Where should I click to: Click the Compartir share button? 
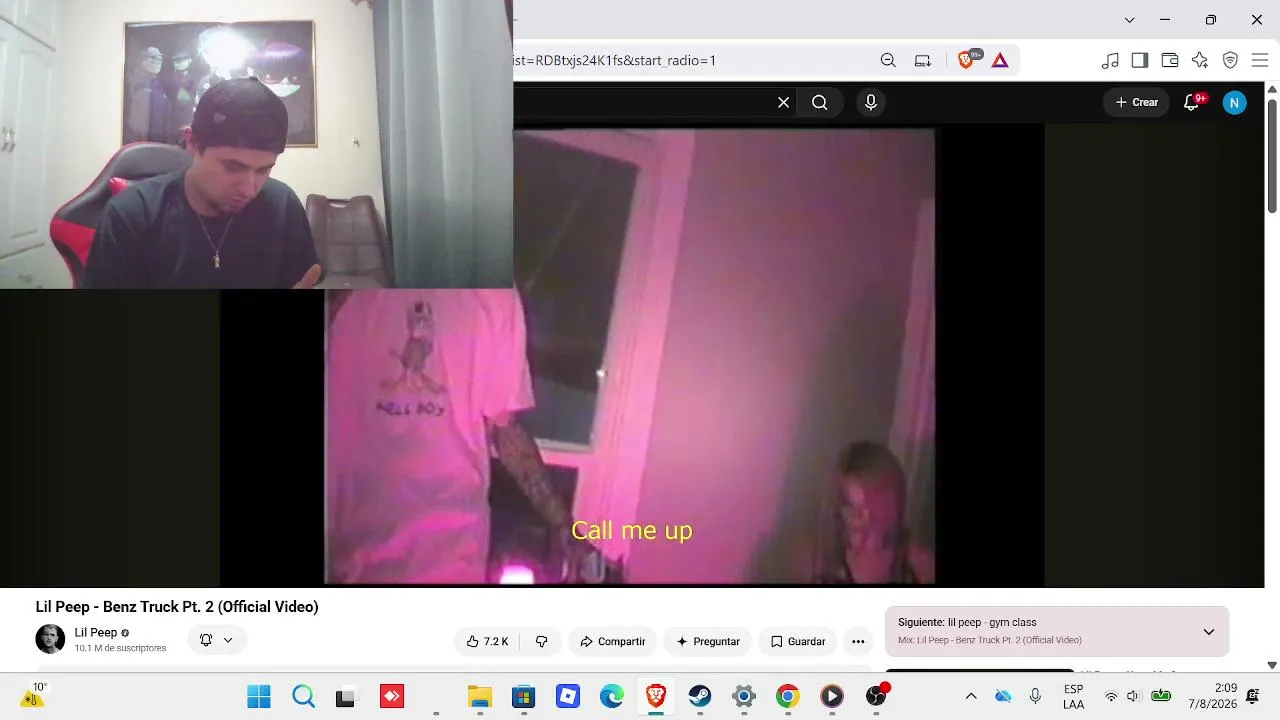612,641
